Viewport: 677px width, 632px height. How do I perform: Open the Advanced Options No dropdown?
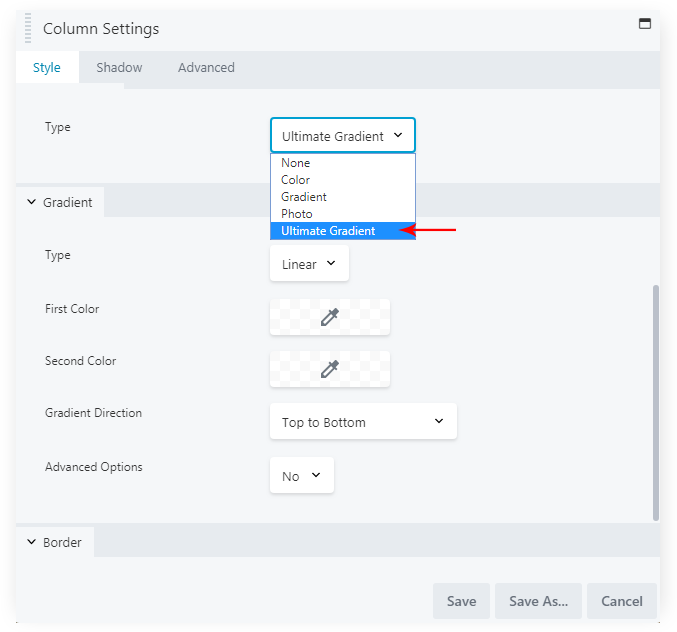coord(301,476)
